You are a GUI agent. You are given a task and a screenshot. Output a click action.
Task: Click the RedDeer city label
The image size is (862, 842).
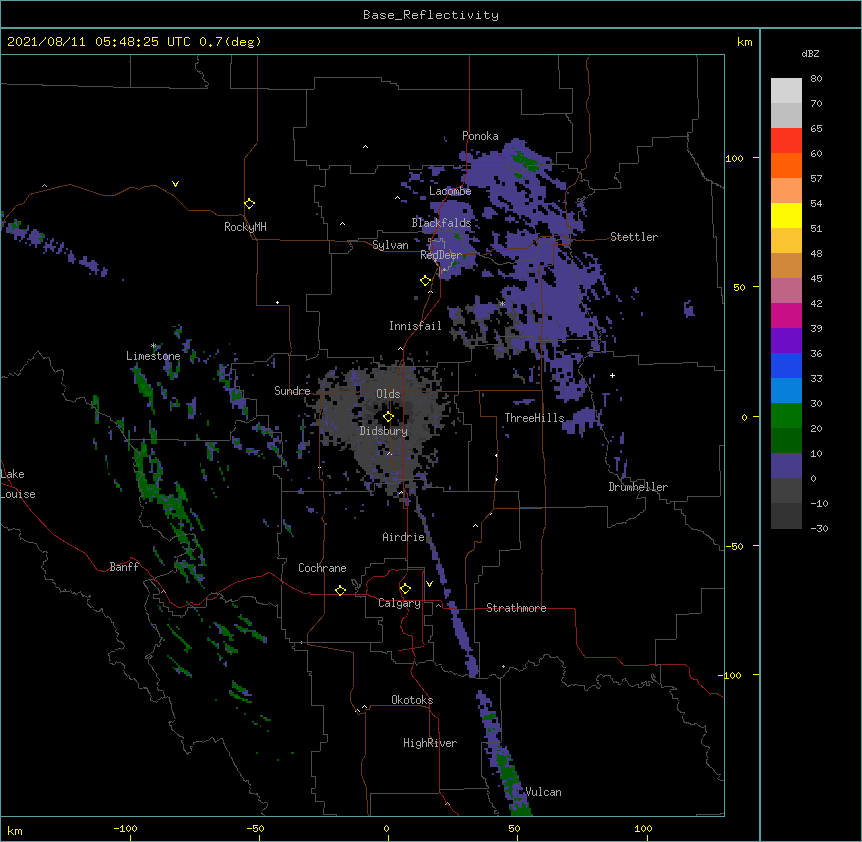[441, 255]
